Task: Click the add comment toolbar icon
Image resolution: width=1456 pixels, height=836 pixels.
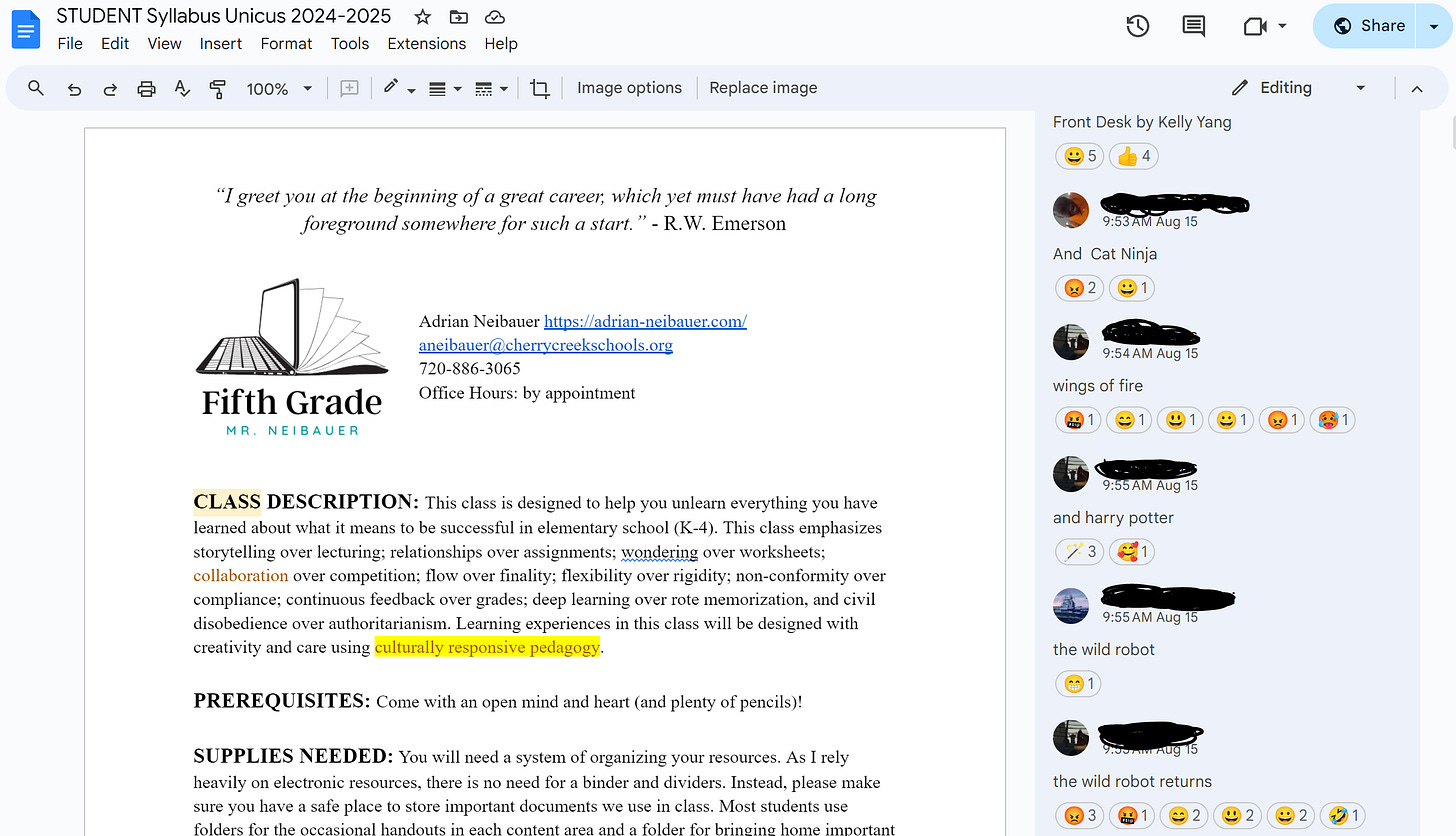Action: point(349,88)
